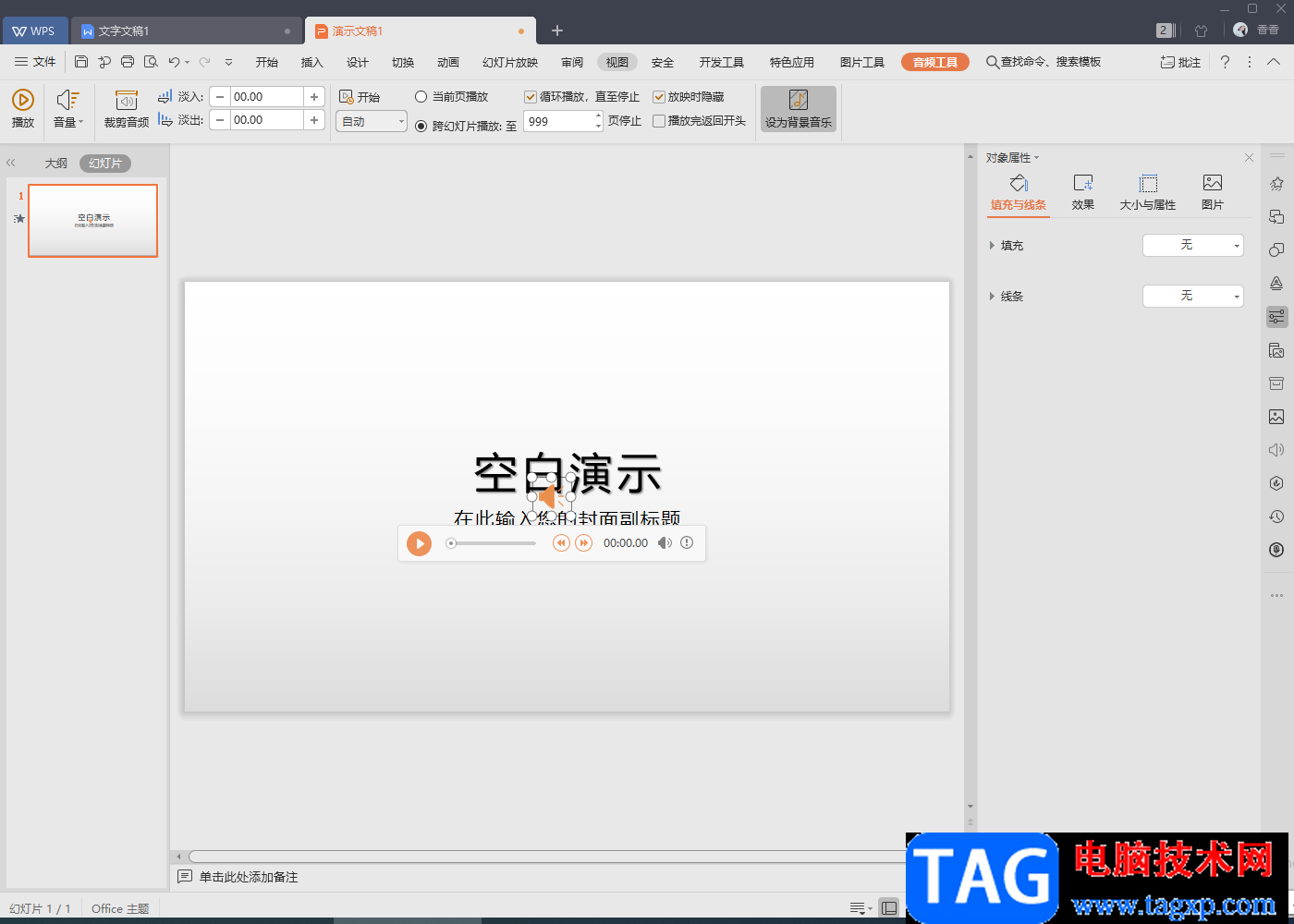This screenshot has height=924, width=1294.
Task: Open the 效果 properties tab
Action: click(x=1083, y=192)
